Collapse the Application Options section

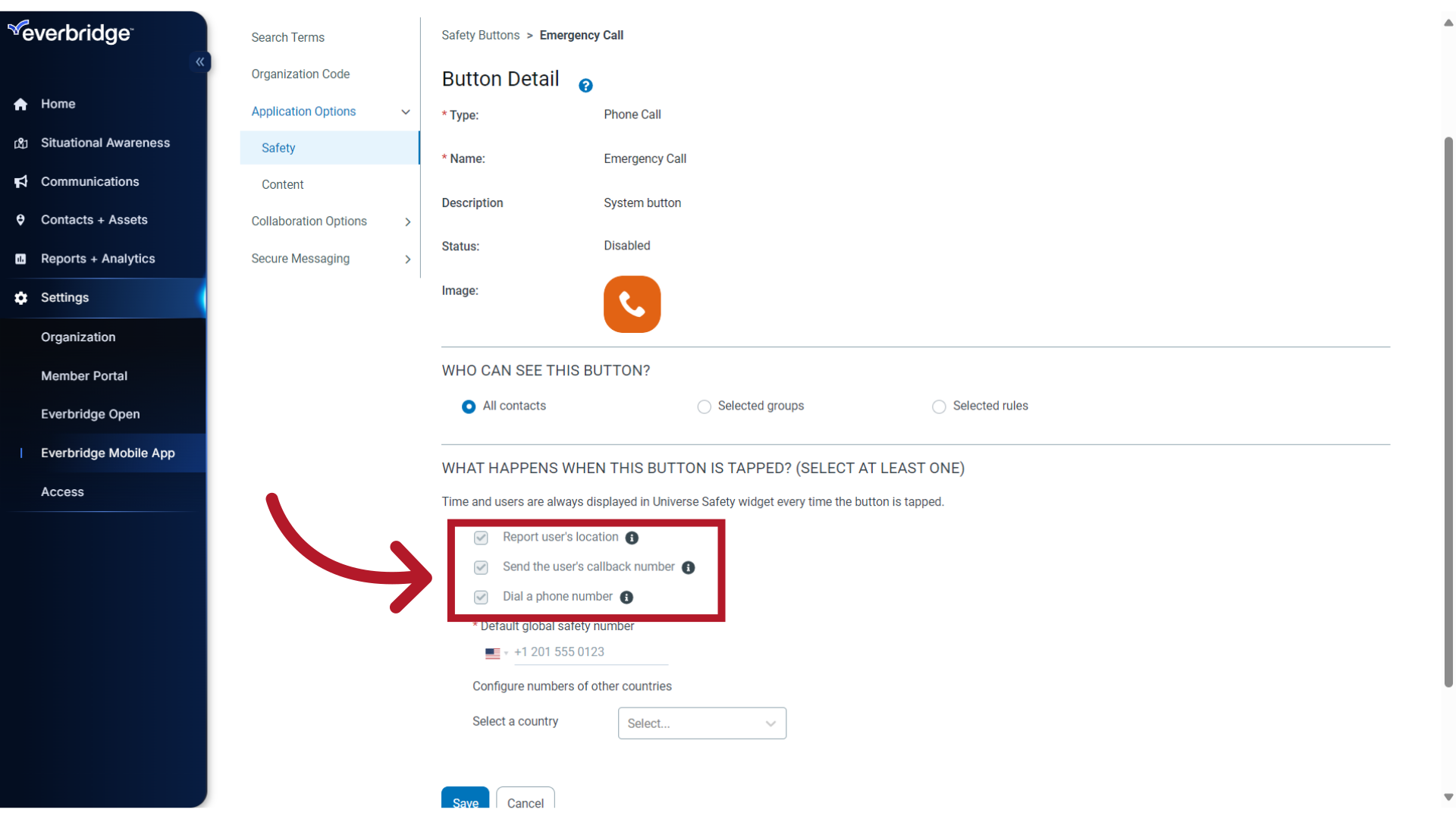(406, 111)
